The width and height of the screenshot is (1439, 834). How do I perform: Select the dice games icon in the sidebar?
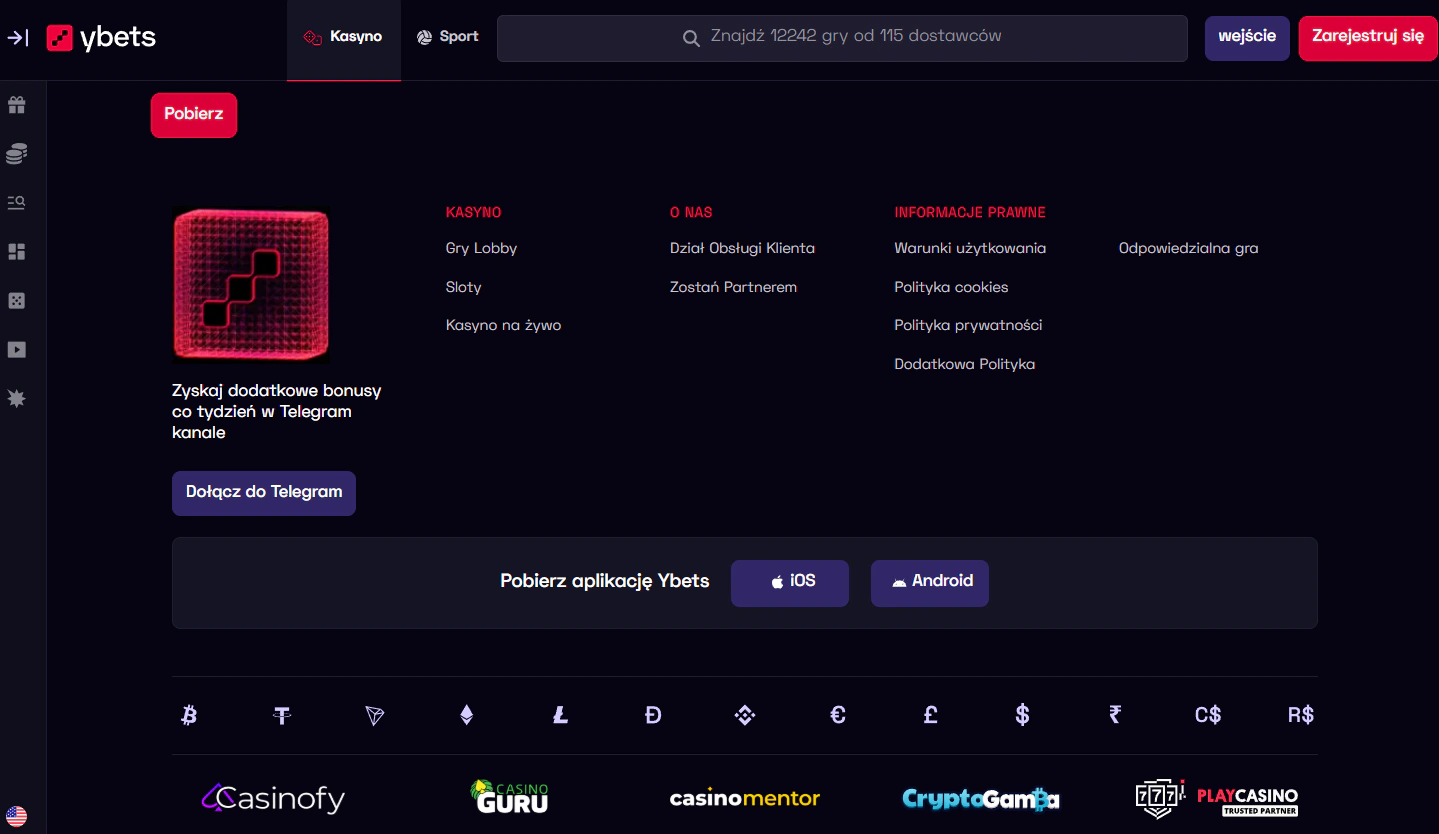(x=16, y=301)
